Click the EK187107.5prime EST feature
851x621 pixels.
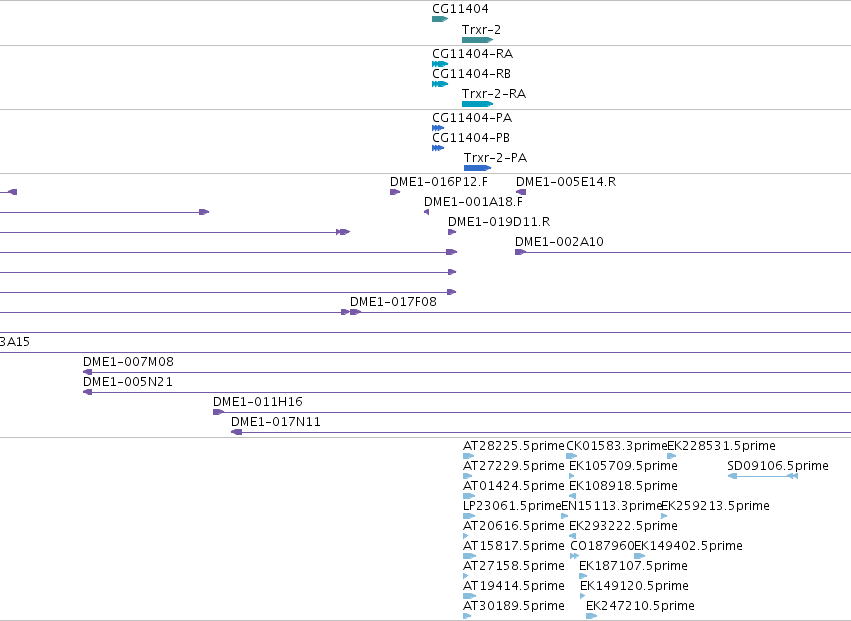[x=583, y=576]
